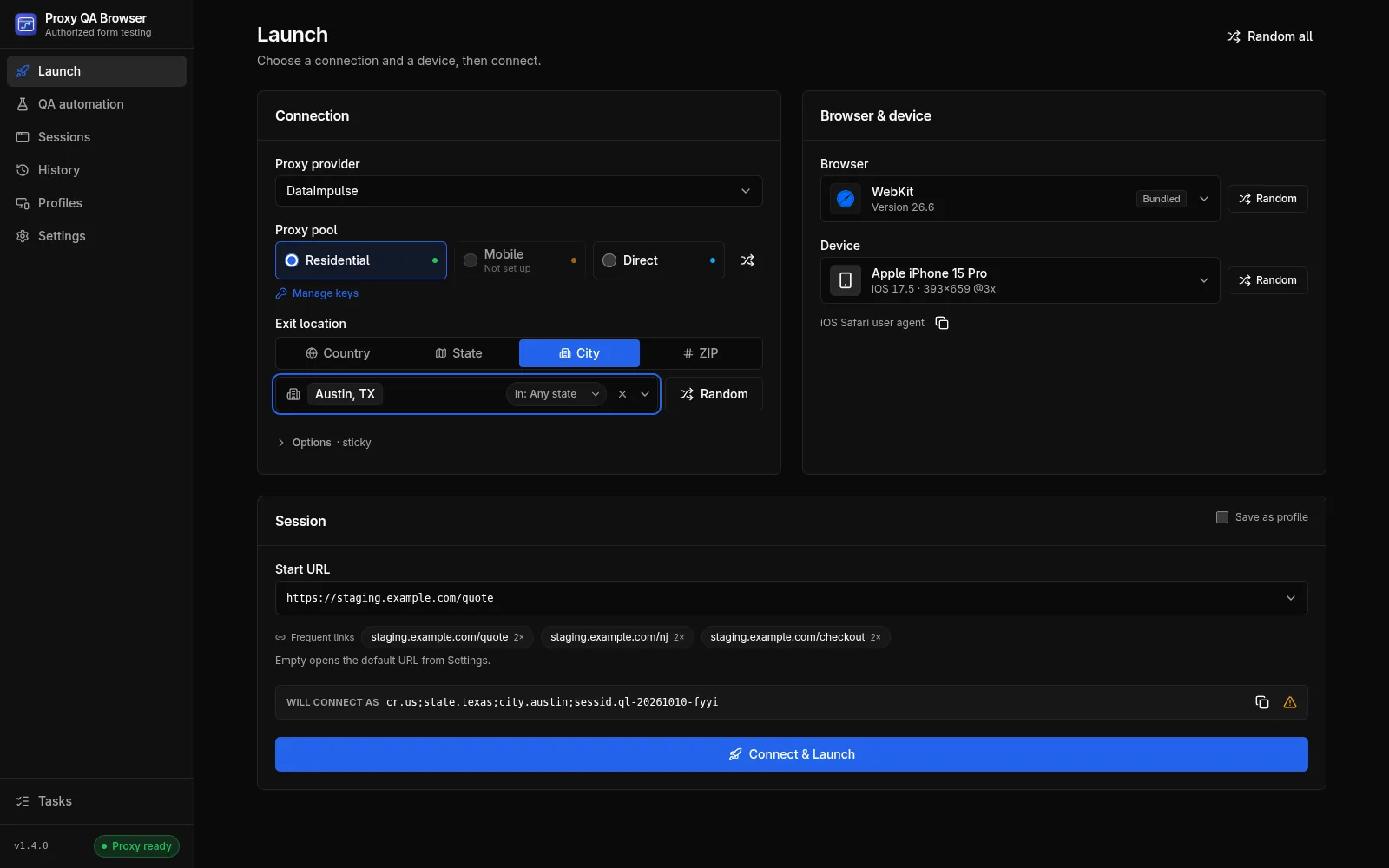Select the City exit location tab
The height and width of the screenshot is (868, 1389).
pyautogui.click(x=579, y=353)
